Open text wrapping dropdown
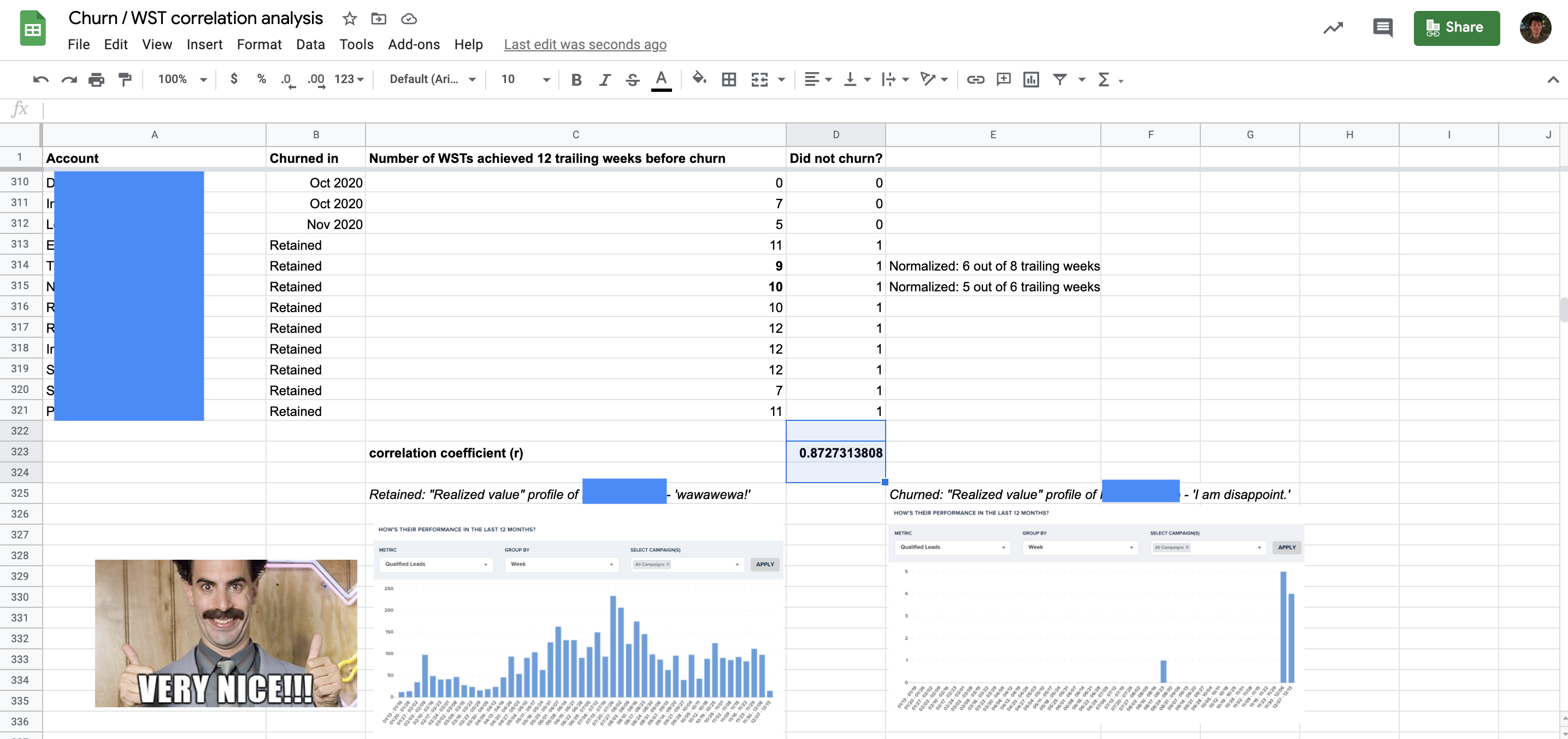Viewport: 1568px width, 739px height. tap(895, 79)
